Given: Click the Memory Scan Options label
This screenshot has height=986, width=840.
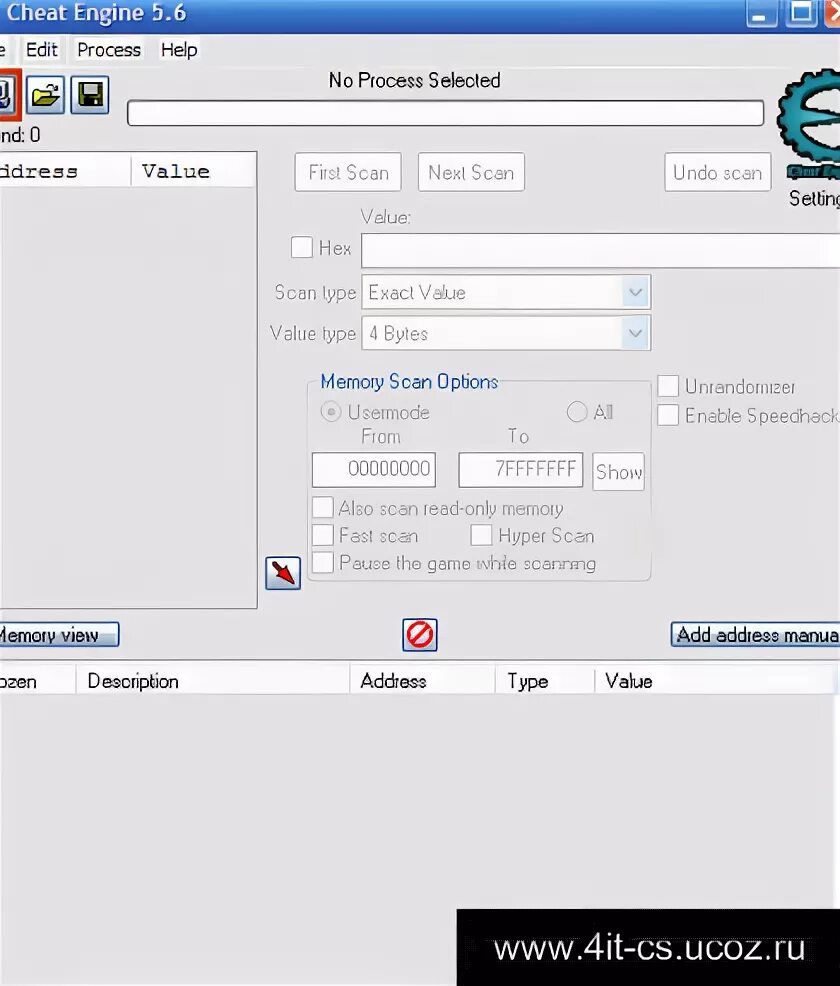Looking at the screenshot, I should tap(409, 382).
